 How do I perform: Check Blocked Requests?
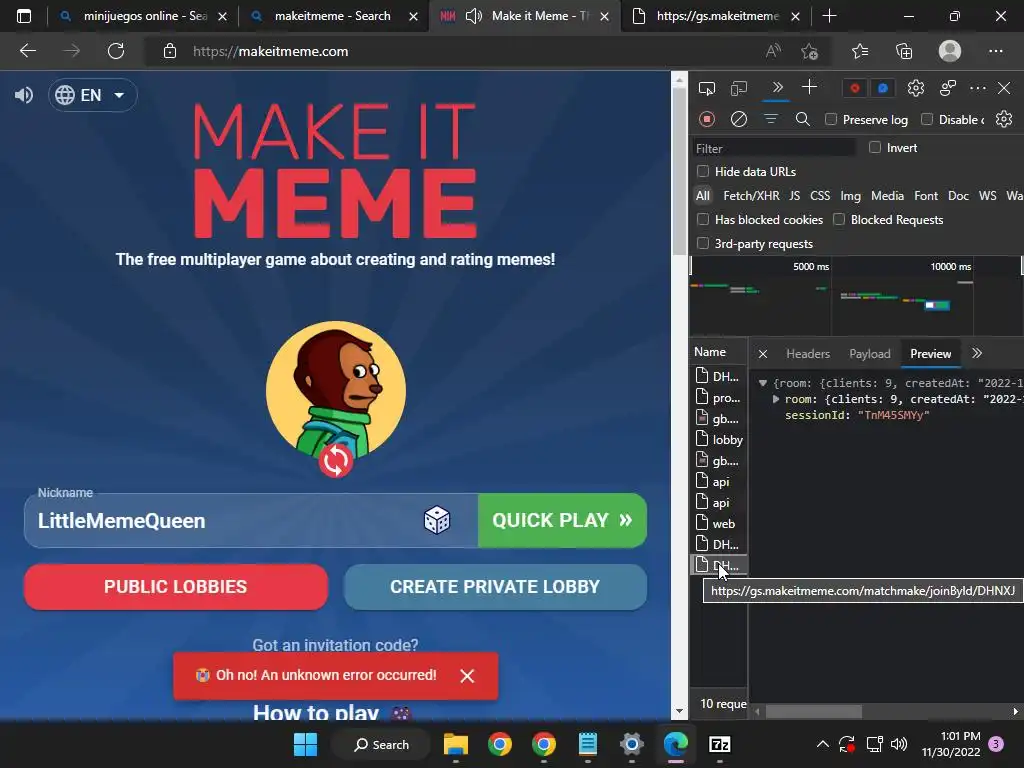point(839,219)
